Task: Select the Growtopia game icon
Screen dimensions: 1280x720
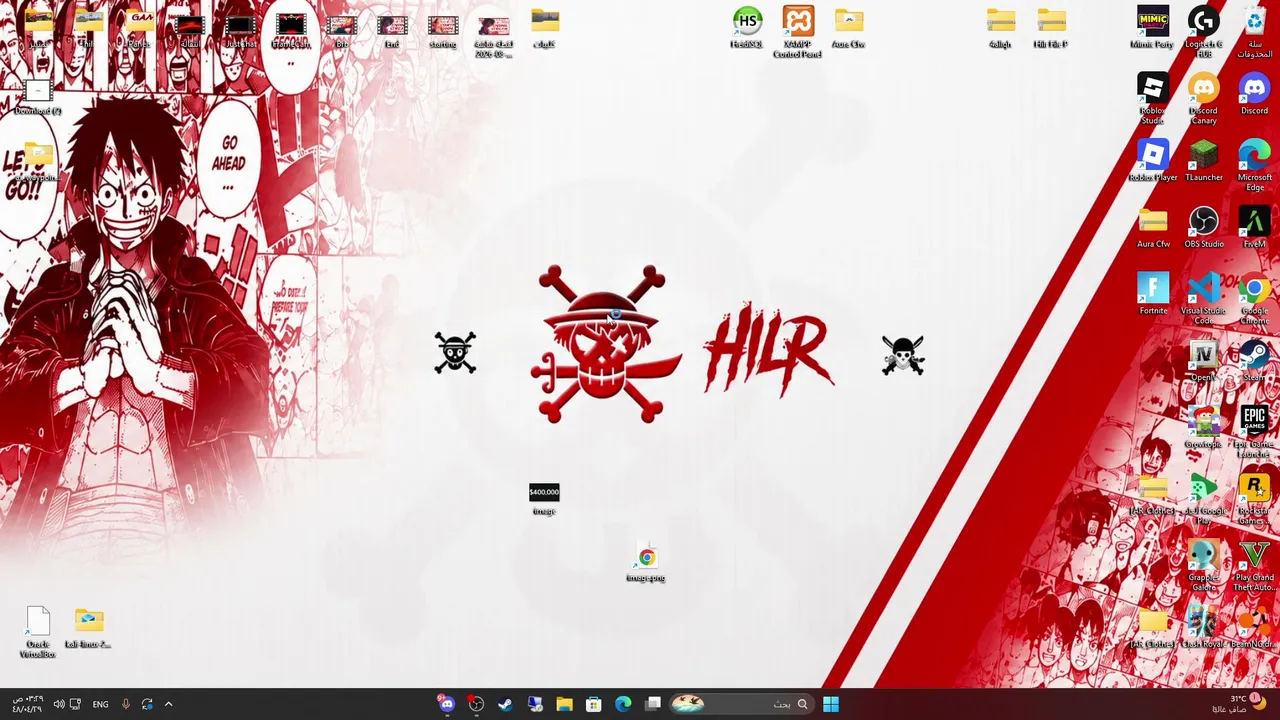Action: tap(1203, 427)
